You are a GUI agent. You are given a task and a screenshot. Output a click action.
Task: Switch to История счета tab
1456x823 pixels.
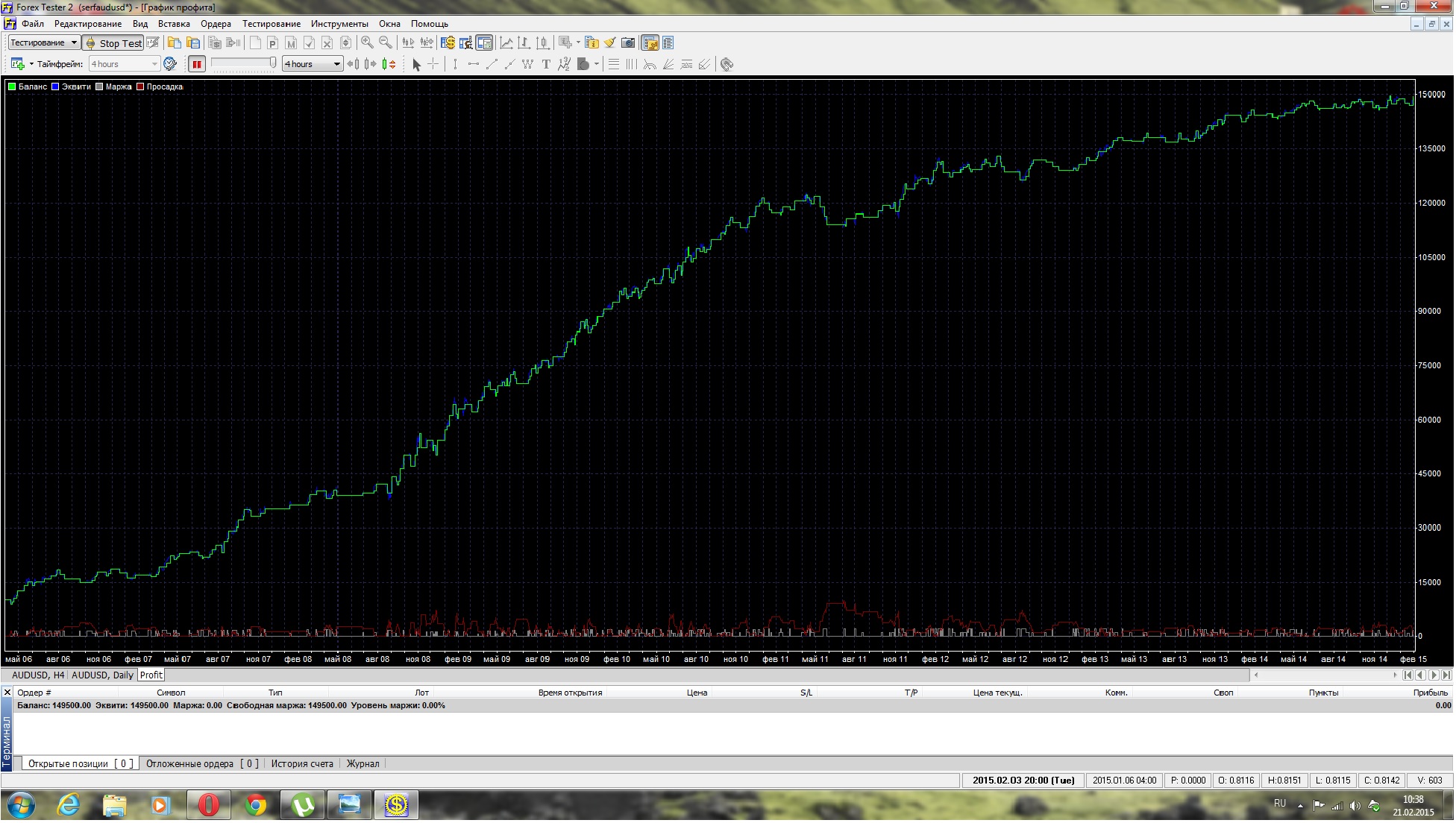pos(302,763)
